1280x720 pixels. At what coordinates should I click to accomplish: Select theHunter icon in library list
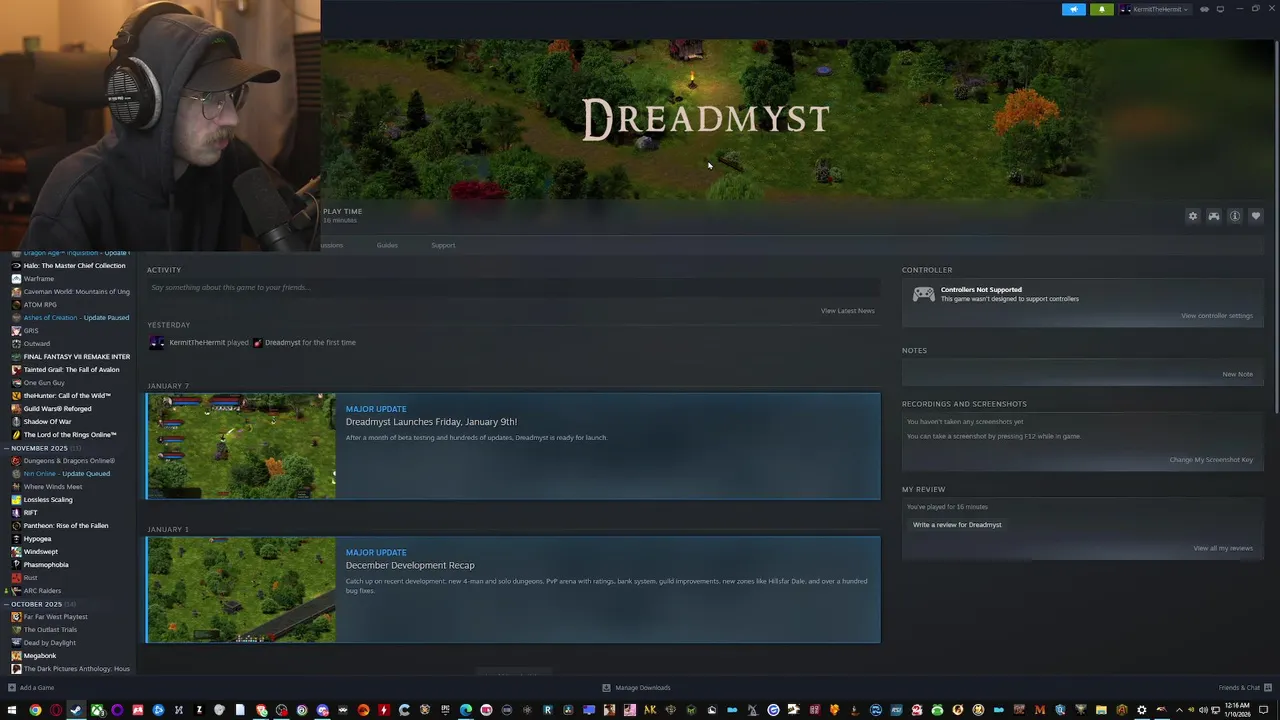(x=16, y=395)
